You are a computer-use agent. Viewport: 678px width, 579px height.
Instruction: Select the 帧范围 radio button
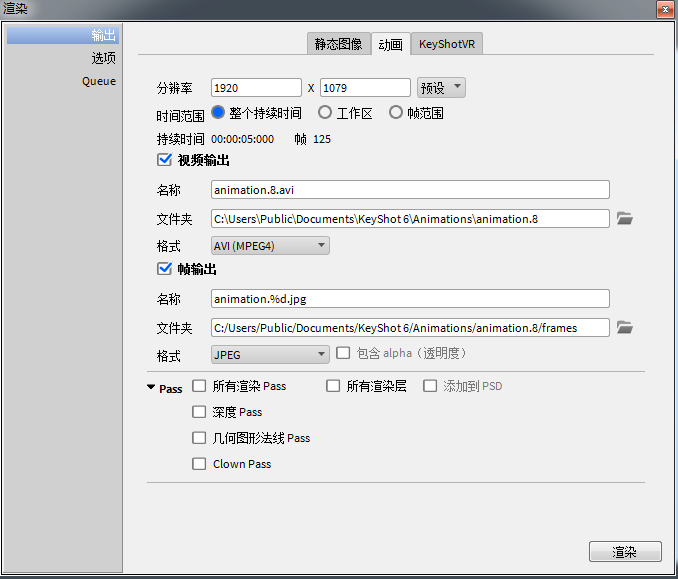pos(396,113)
